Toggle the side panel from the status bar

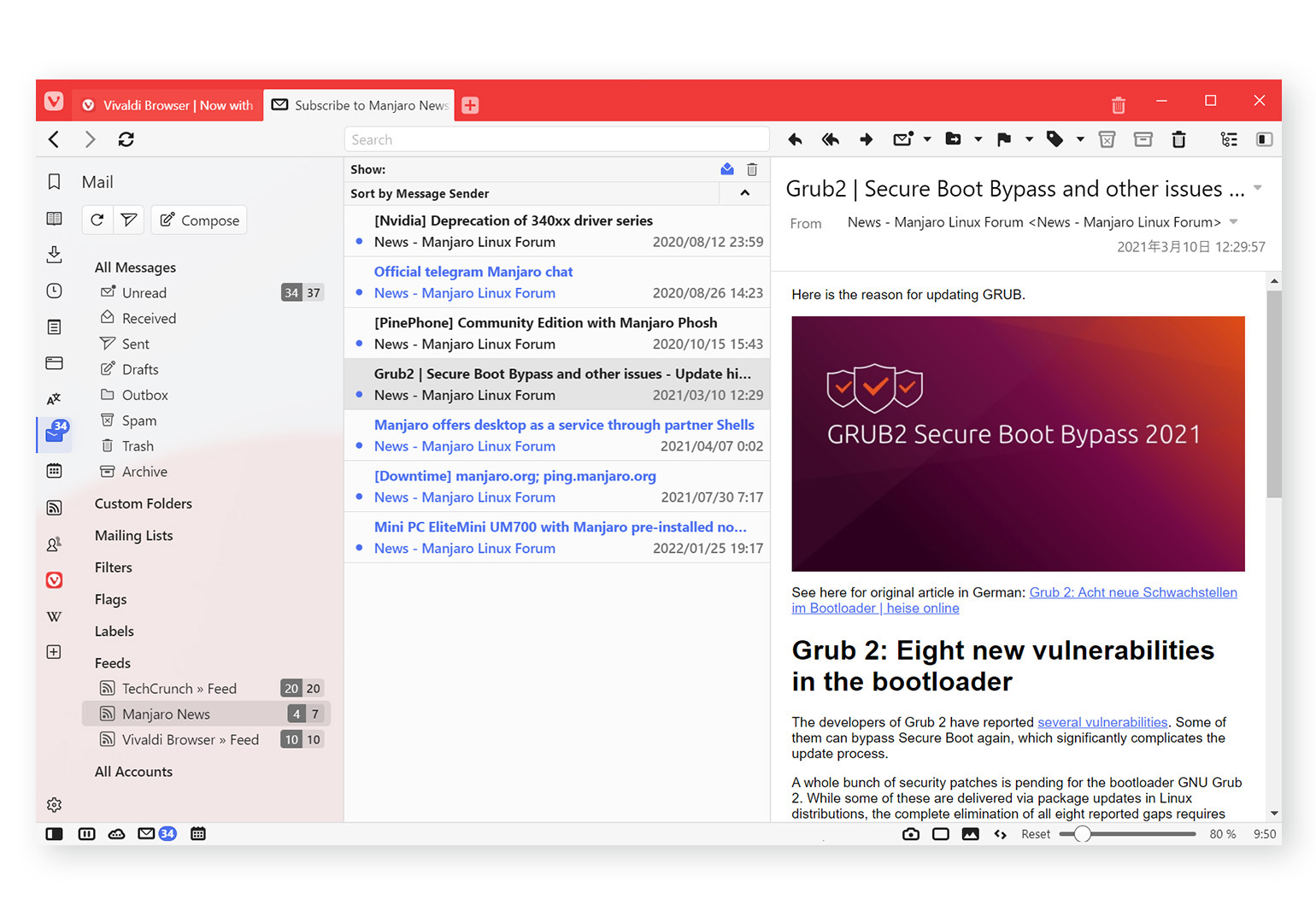[x=54, y=834]
